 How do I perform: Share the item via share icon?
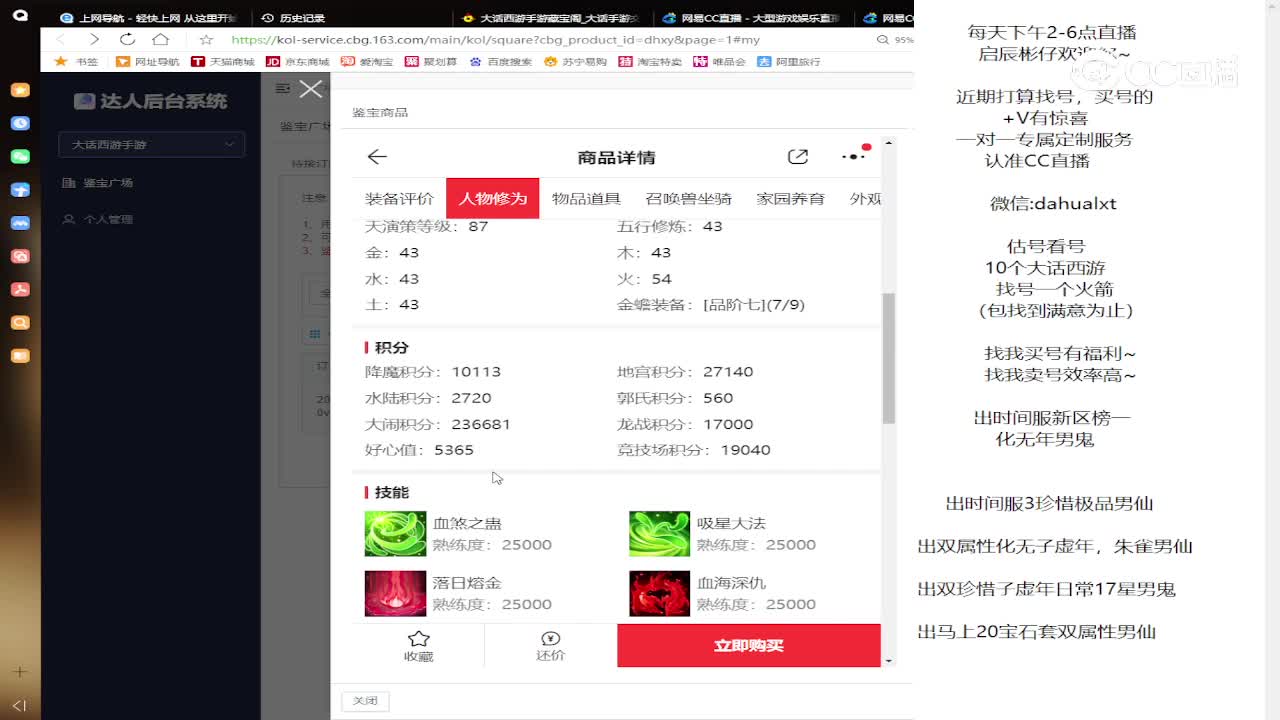tap(797, 157)
